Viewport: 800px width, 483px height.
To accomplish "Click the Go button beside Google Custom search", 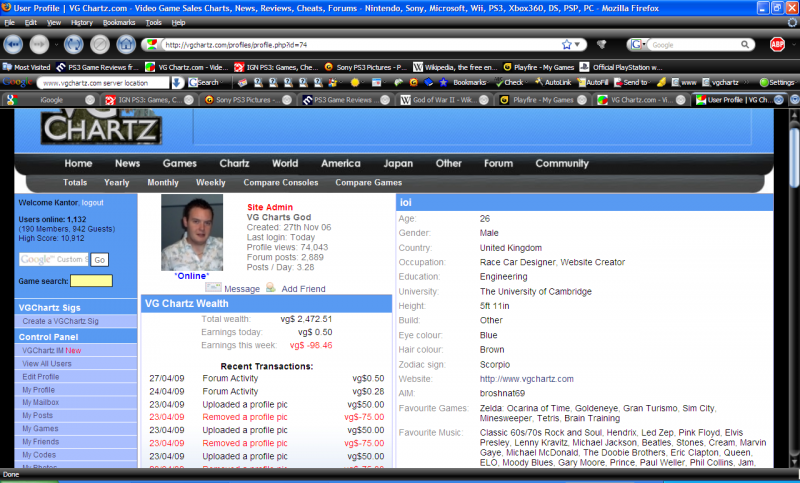I will (99, 260).
